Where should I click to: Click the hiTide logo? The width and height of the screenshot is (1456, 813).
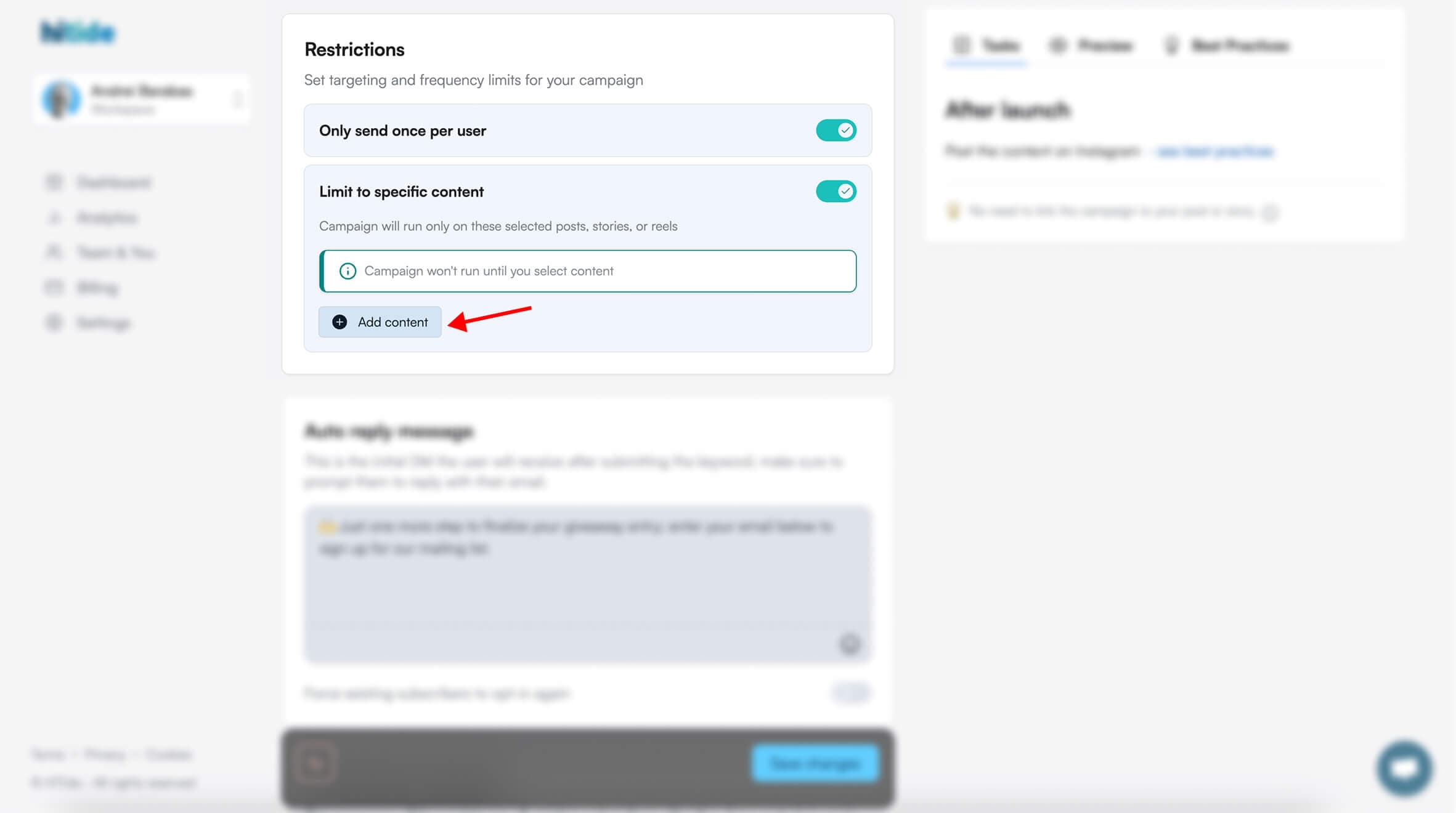tap(78, 33)
